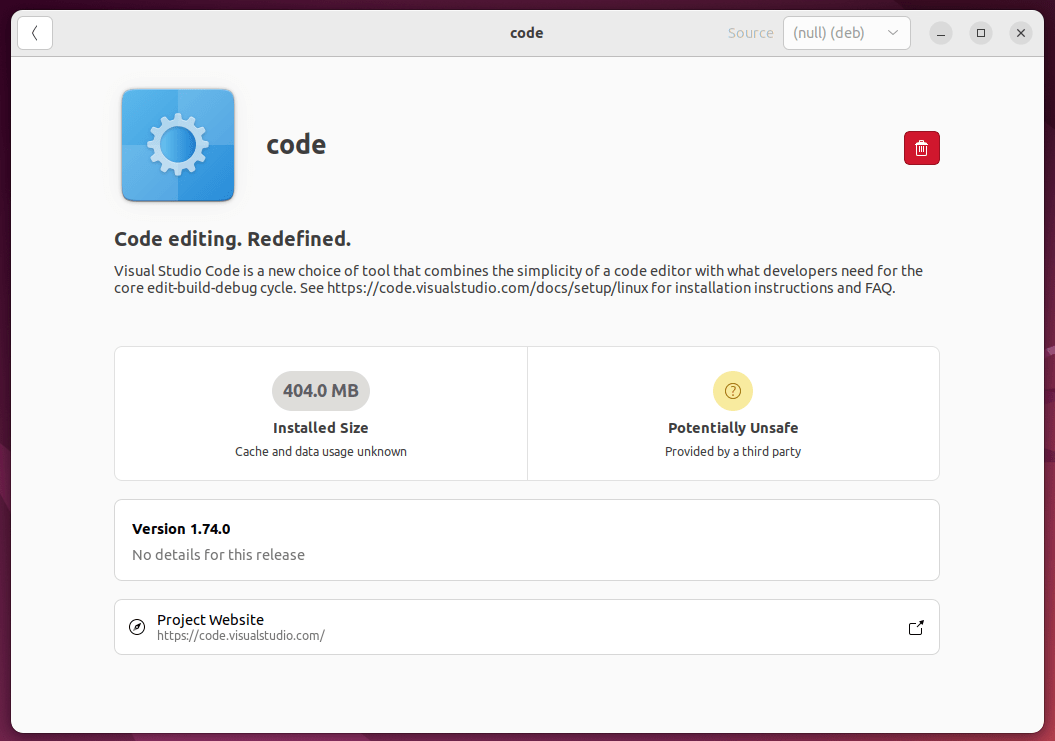Screen dimensions: 1055x741
Task: Click the Version 1.74.0 heading
Action: (x=181, y=529)
